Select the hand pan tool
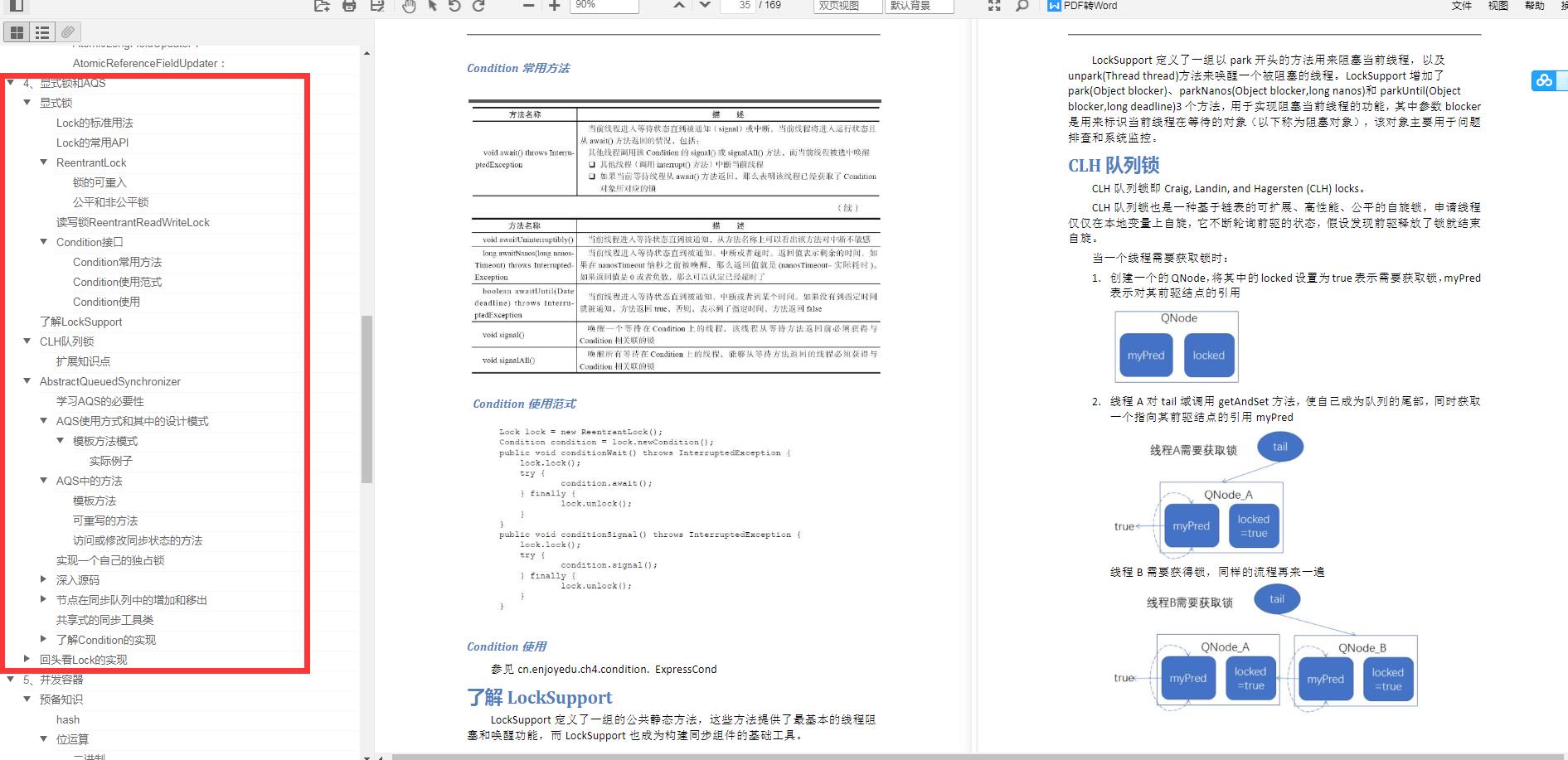 [409, 6]
